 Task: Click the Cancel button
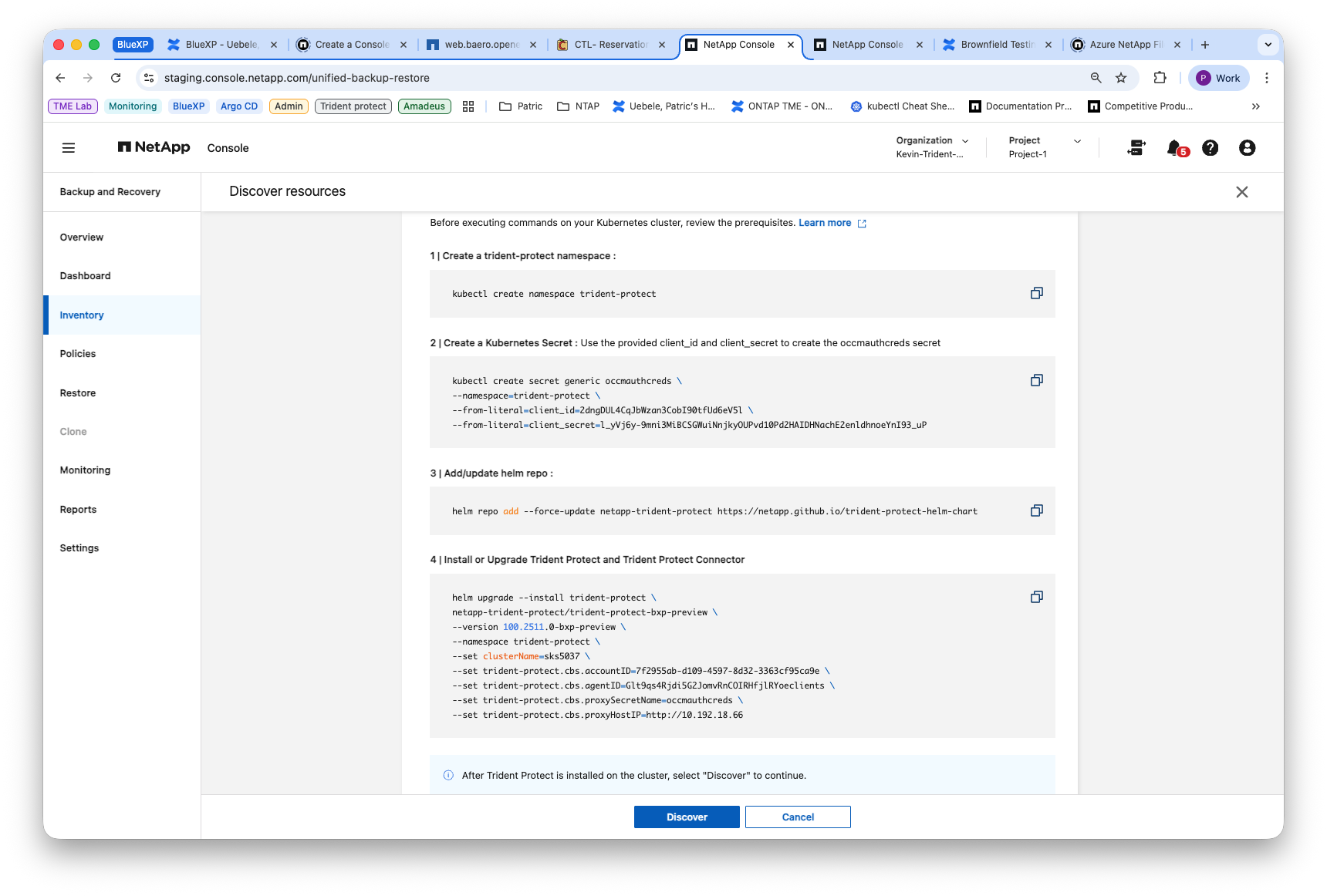point(798,817)
